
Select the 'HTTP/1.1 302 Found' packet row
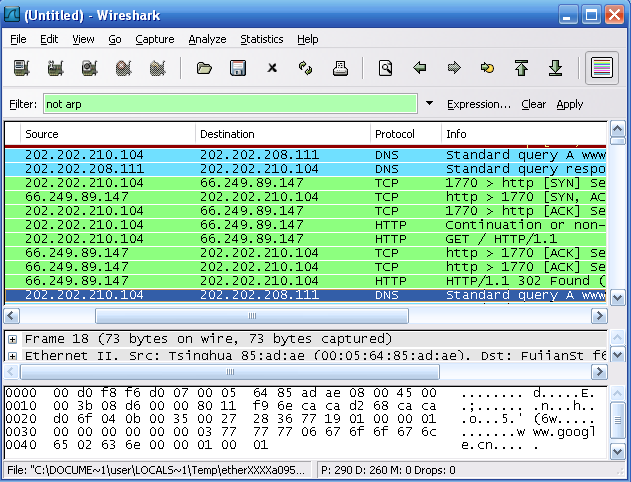[305, 281]
